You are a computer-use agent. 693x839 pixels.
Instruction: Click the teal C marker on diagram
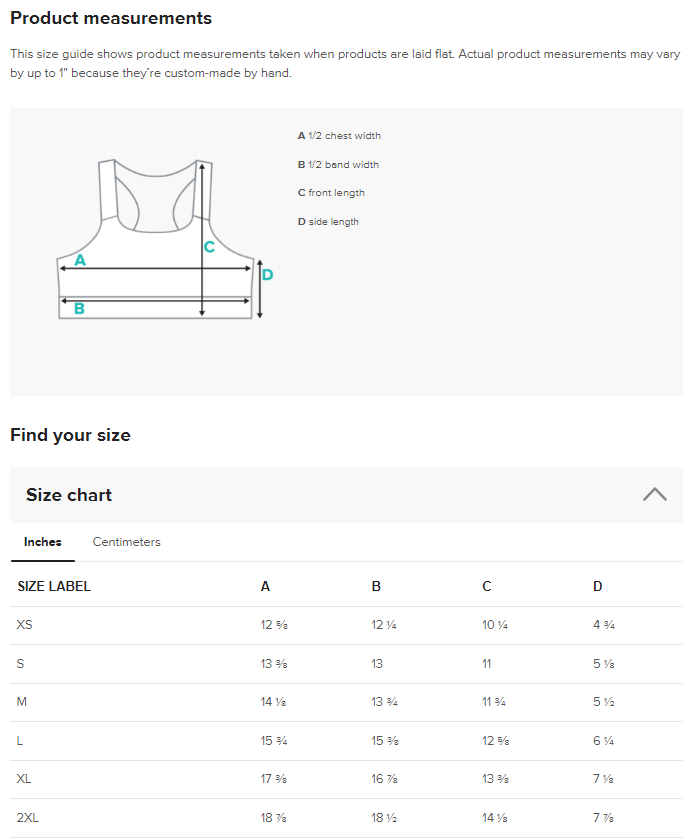209,247
